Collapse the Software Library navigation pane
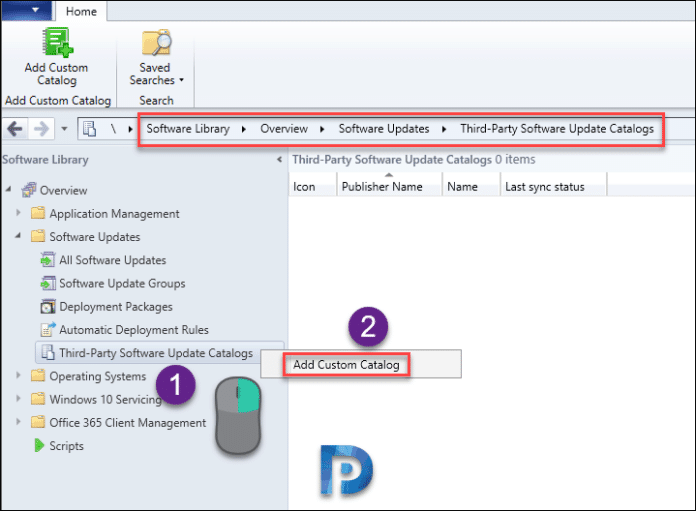The image size is (696, 511). pyautogui.click(x=279, y=159)
